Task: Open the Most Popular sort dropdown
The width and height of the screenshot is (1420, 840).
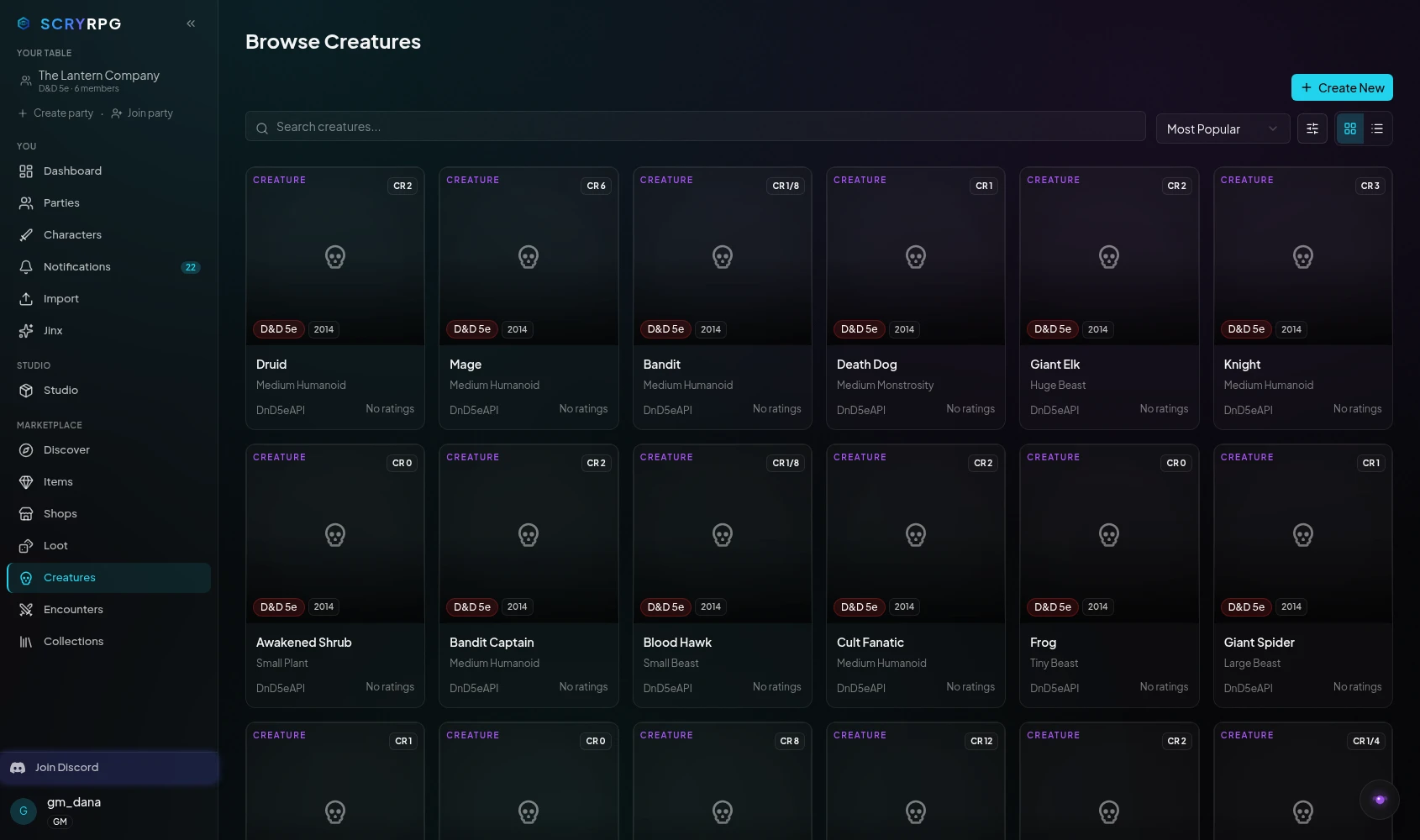Action: click(1223, 129)
